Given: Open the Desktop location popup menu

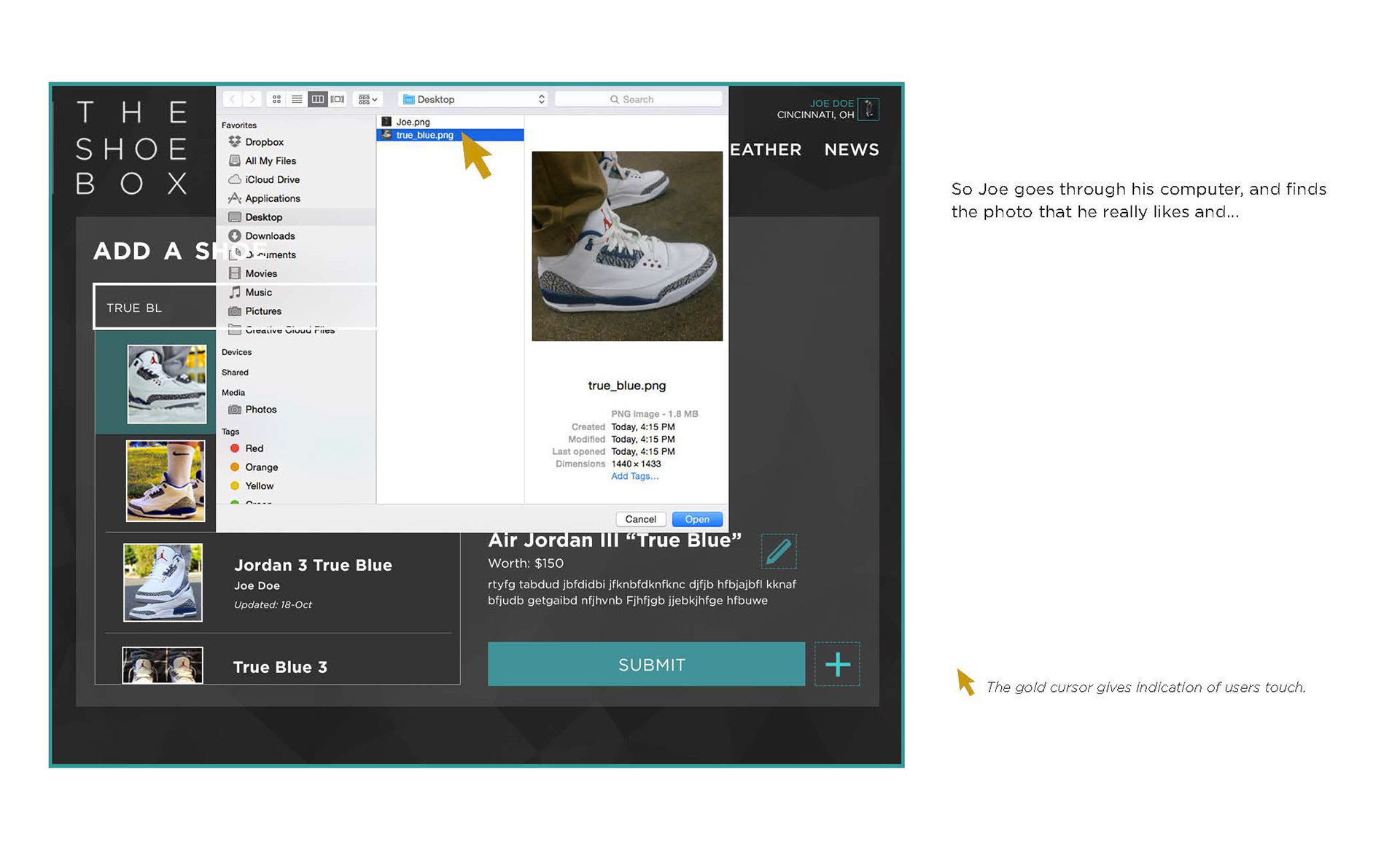Looking at the screenshot, I should click(473, 99).
